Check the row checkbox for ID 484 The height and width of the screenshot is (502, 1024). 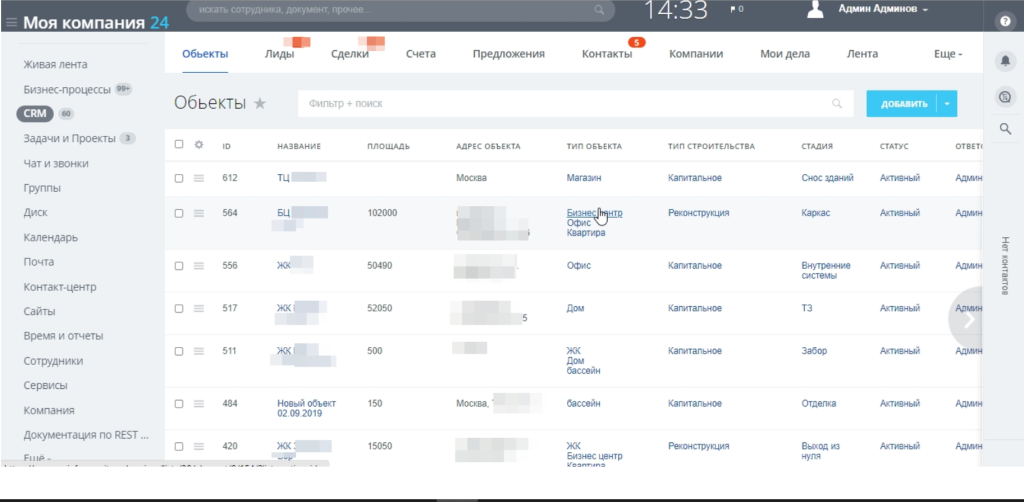click(179, 404)
